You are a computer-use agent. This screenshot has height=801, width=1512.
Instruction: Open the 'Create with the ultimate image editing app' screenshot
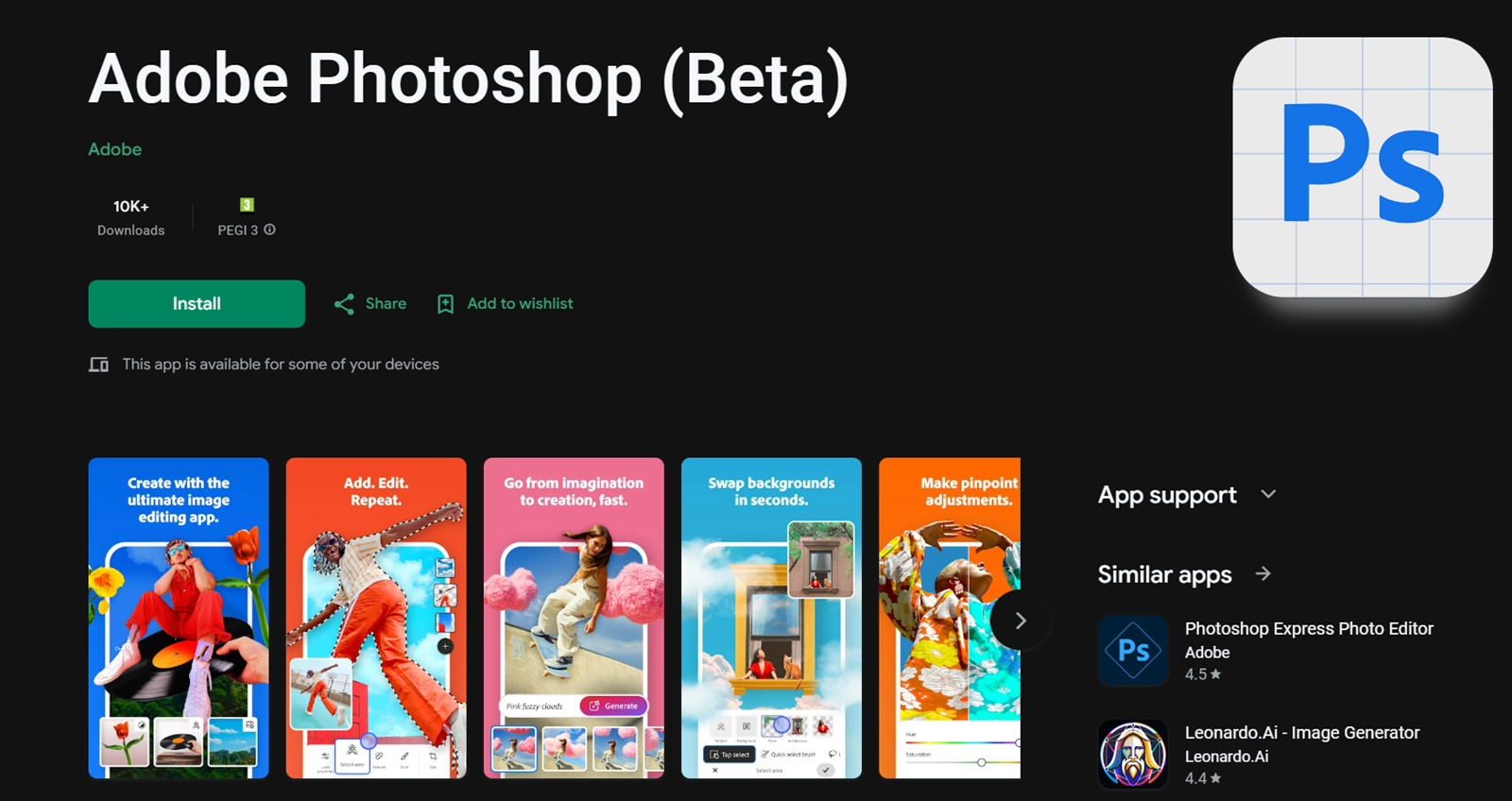[x=179, y=618]
